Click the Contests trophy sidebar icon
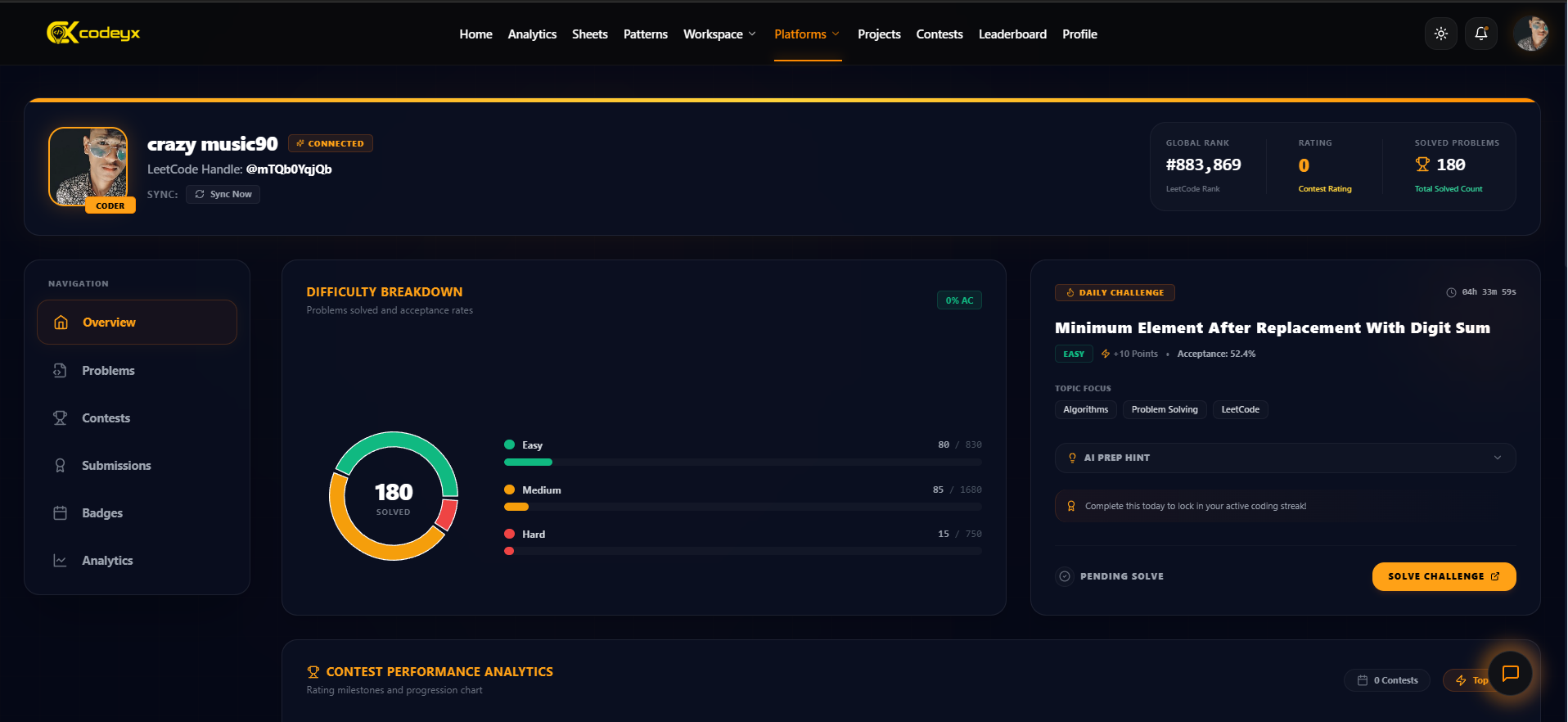The height and width of the screenshot is (722, 1568). [60, 418]
